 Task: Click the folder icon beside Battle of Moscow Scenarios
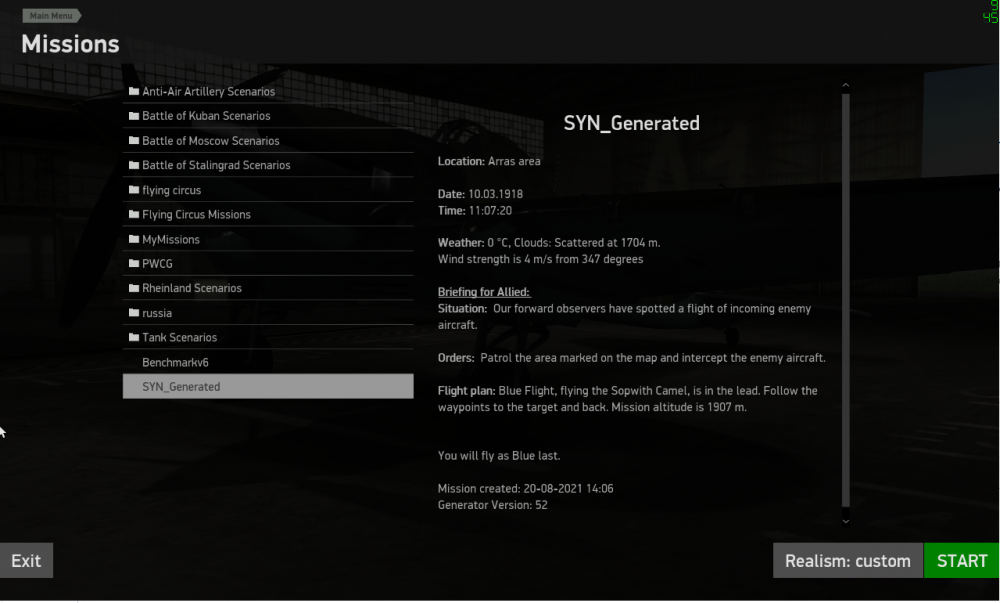click(x=134, y=140)
